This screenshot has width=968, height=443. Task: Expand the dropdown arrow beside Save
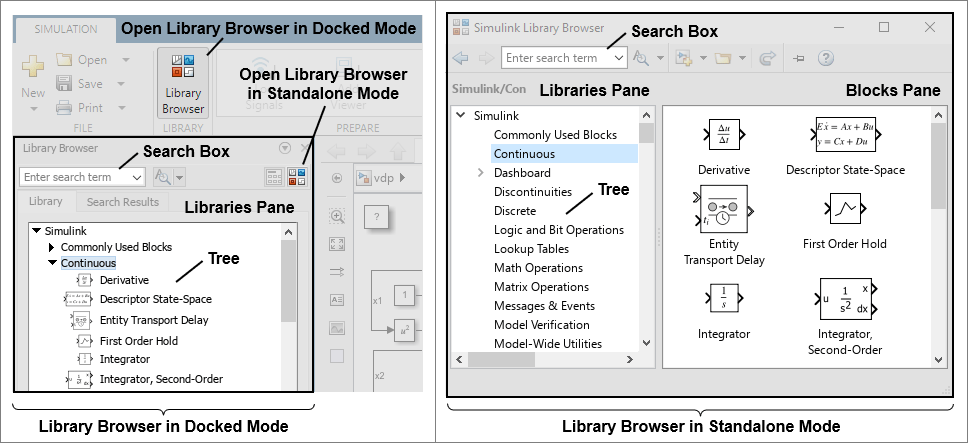pyautogui.click(x=121, y=84)
